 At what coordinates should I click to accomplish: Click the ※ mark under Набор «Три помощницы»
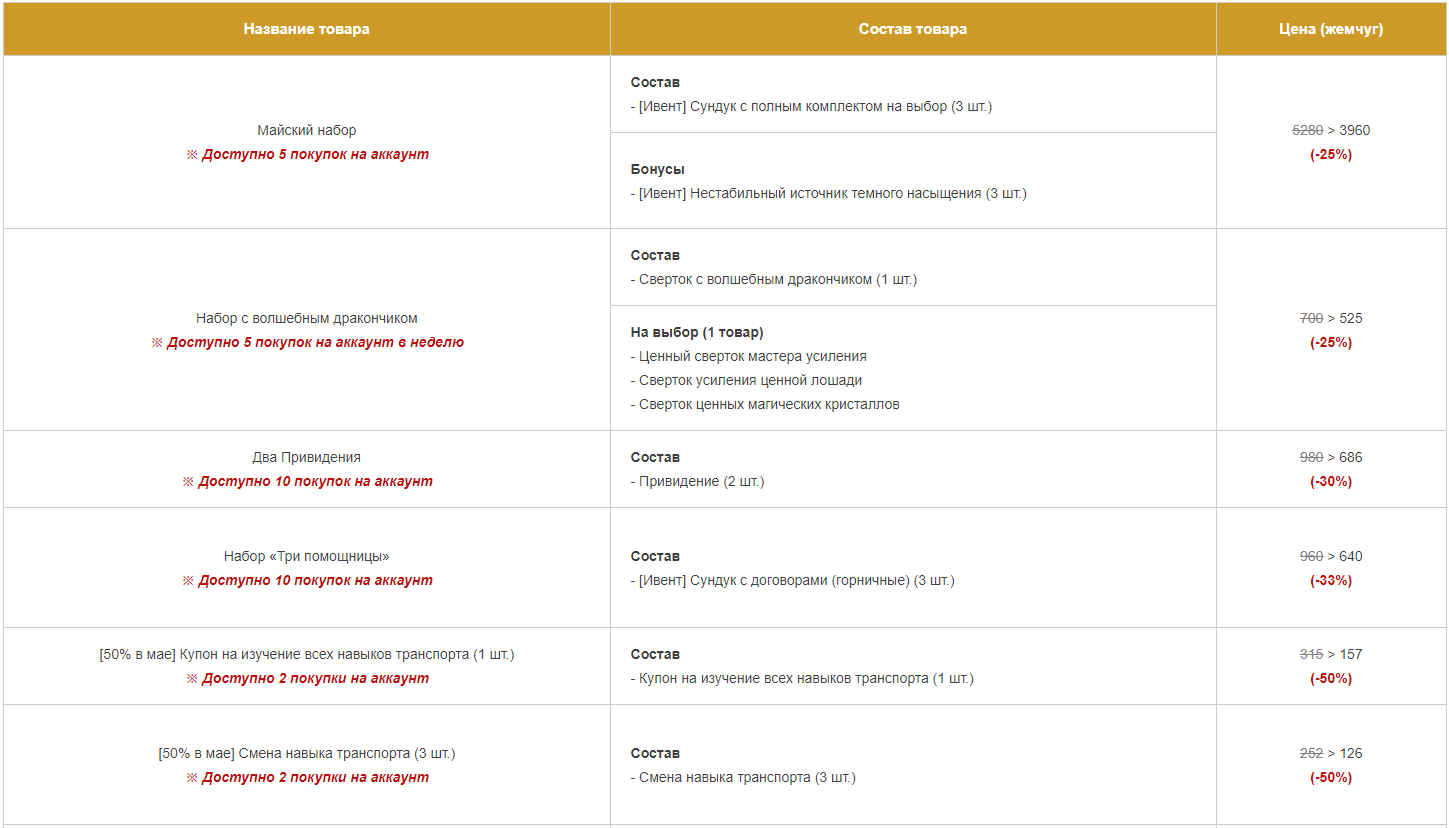188,581
